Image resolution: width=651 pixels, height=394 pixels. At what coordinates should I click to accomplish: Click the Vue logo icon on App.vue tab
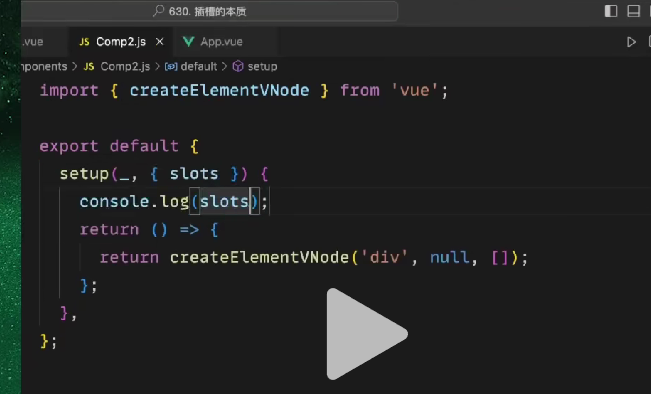coord(188,42)
